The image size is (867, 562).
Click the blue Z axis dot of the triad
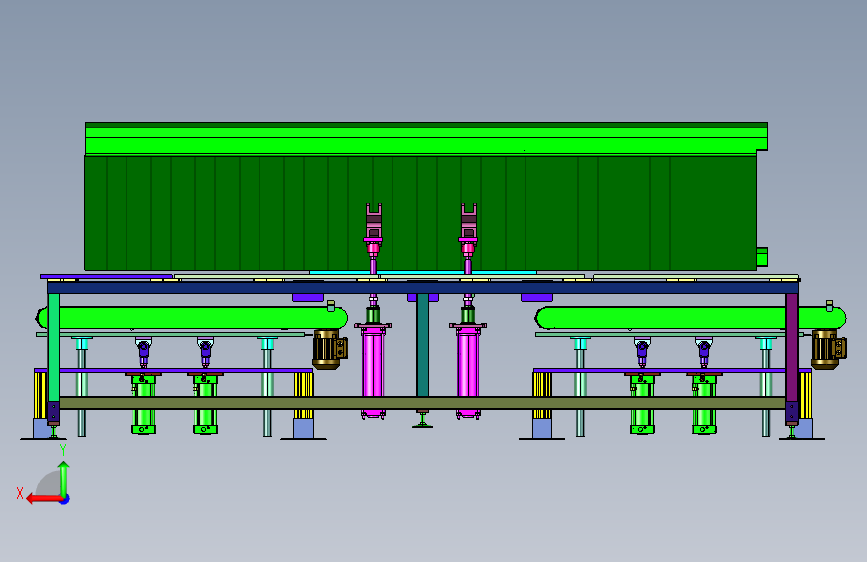(x=65, y=499)
